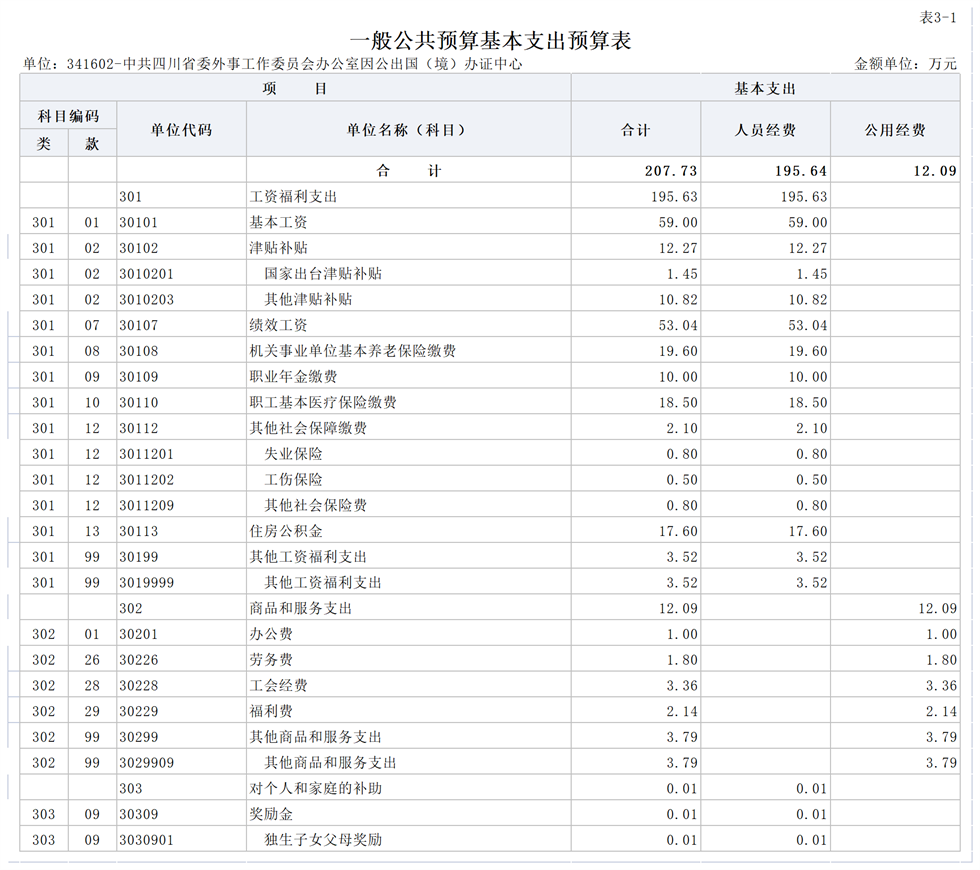The image size is (980, 870).
Task: Select the 表3-1 label
Action: point(938,18)
